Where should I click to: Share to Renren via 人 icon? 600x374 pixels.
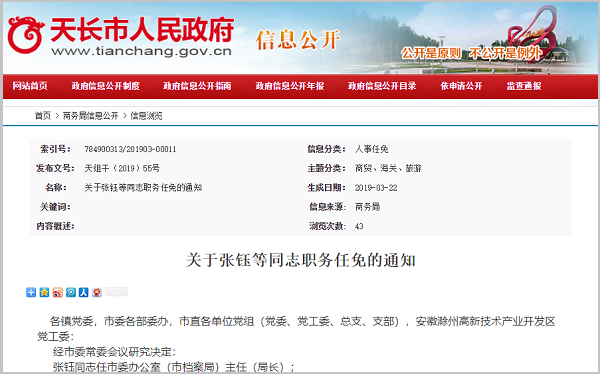point(84,292)
